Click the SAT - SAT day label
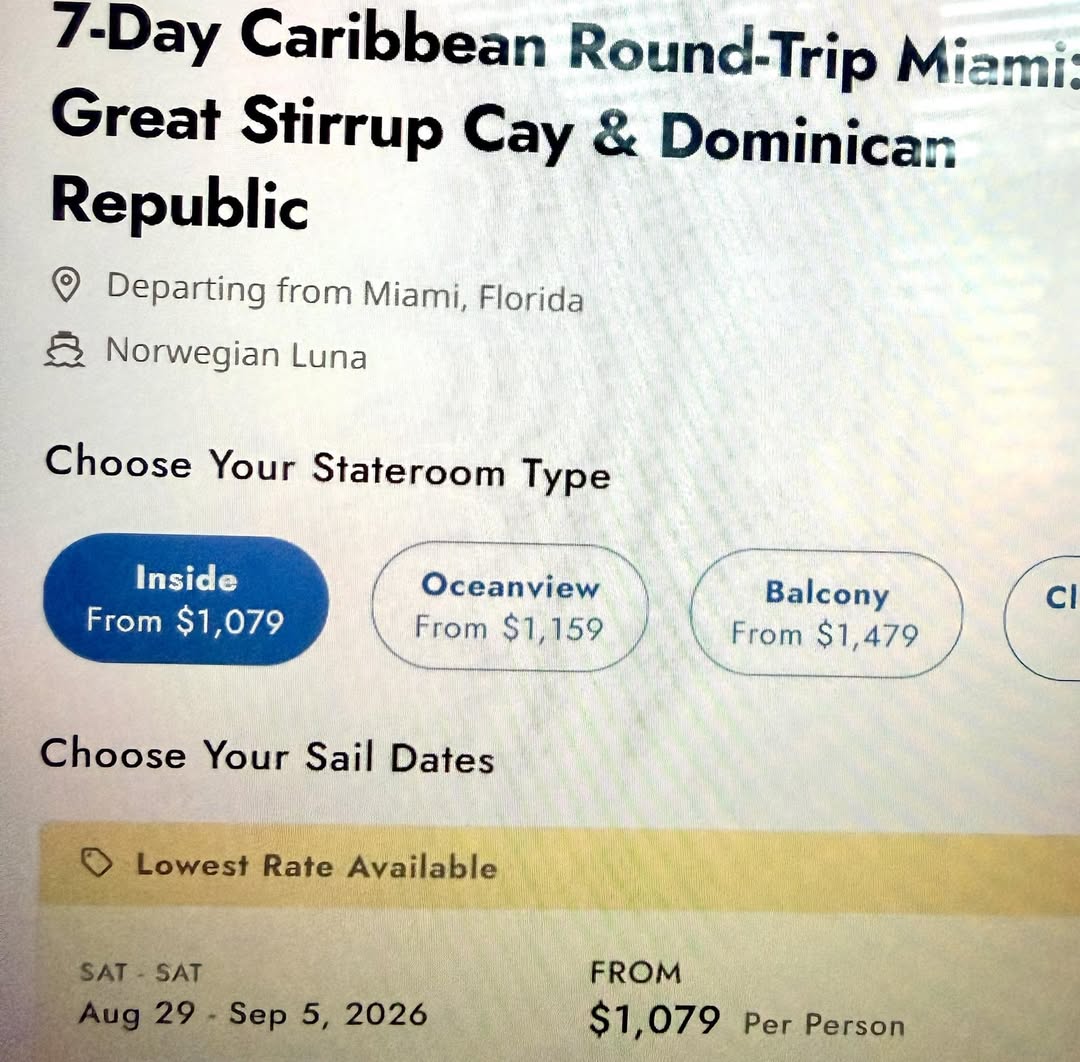Image resolution: width=1080 pixels, height=1062 pixels. tap(140, 972)
